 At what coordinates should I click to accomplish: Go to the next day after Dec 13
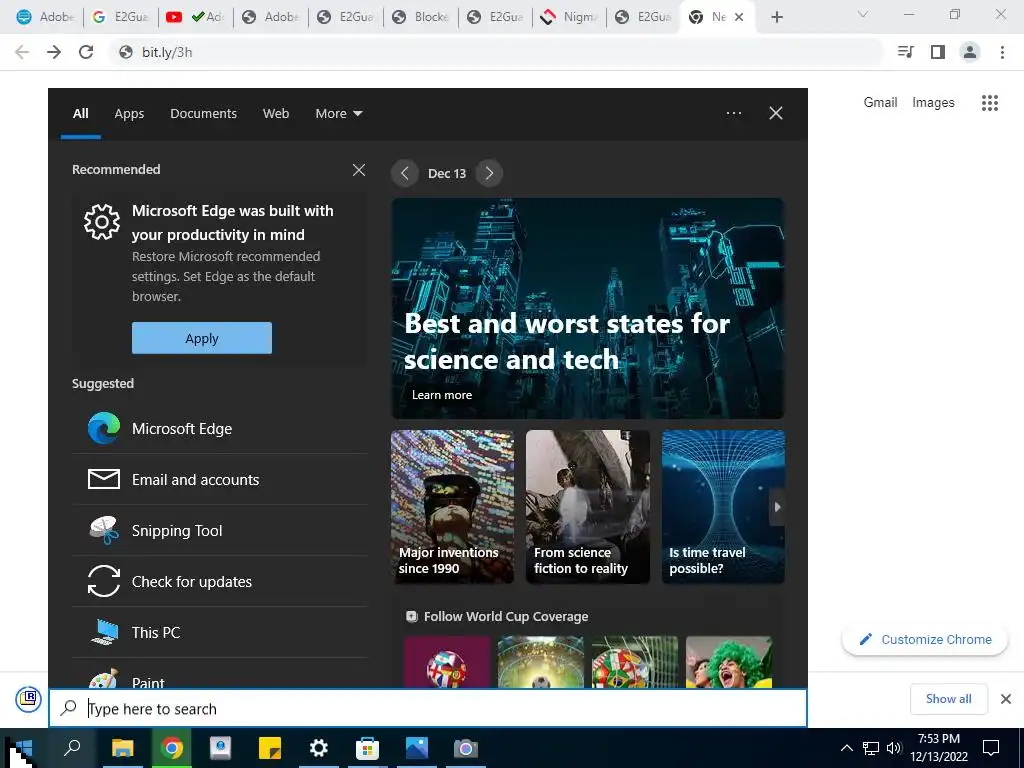click(x=489, y=173)
